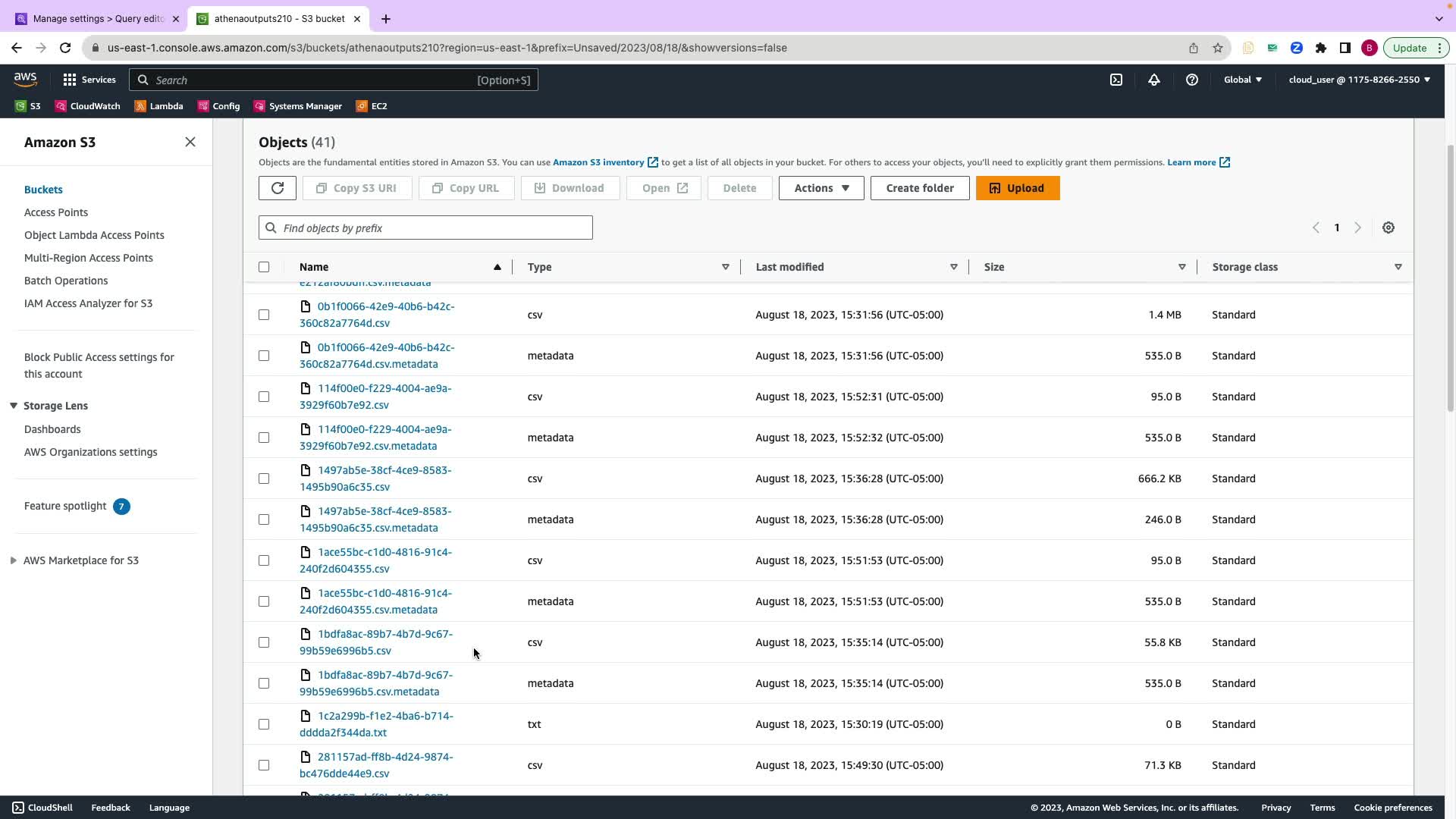Click the help question mark icon
The image size is (1456, 819).
[1191, 80]
